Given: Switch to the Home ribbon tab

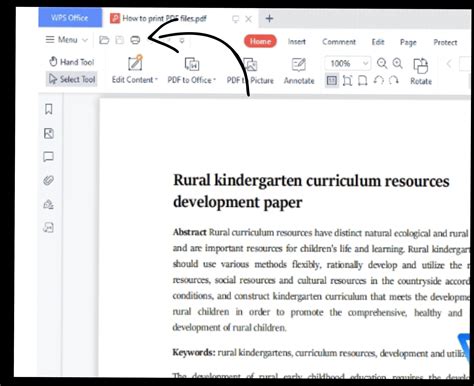Looking at the screenshot, I should tap(260, 41).
